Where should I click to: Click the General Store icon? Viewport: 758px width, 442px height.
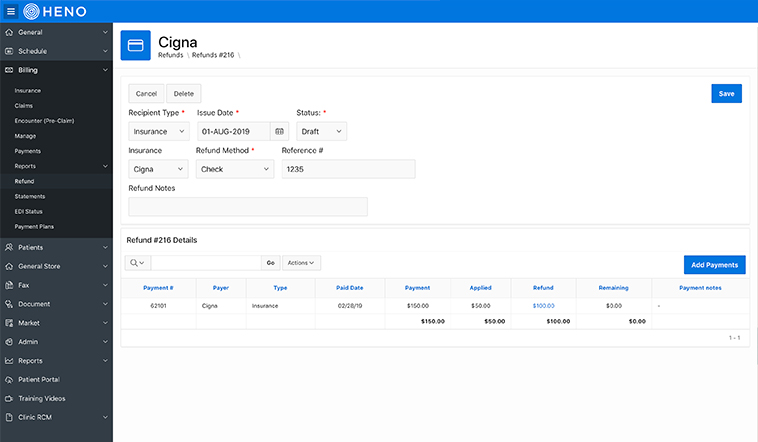coord(9,266)
